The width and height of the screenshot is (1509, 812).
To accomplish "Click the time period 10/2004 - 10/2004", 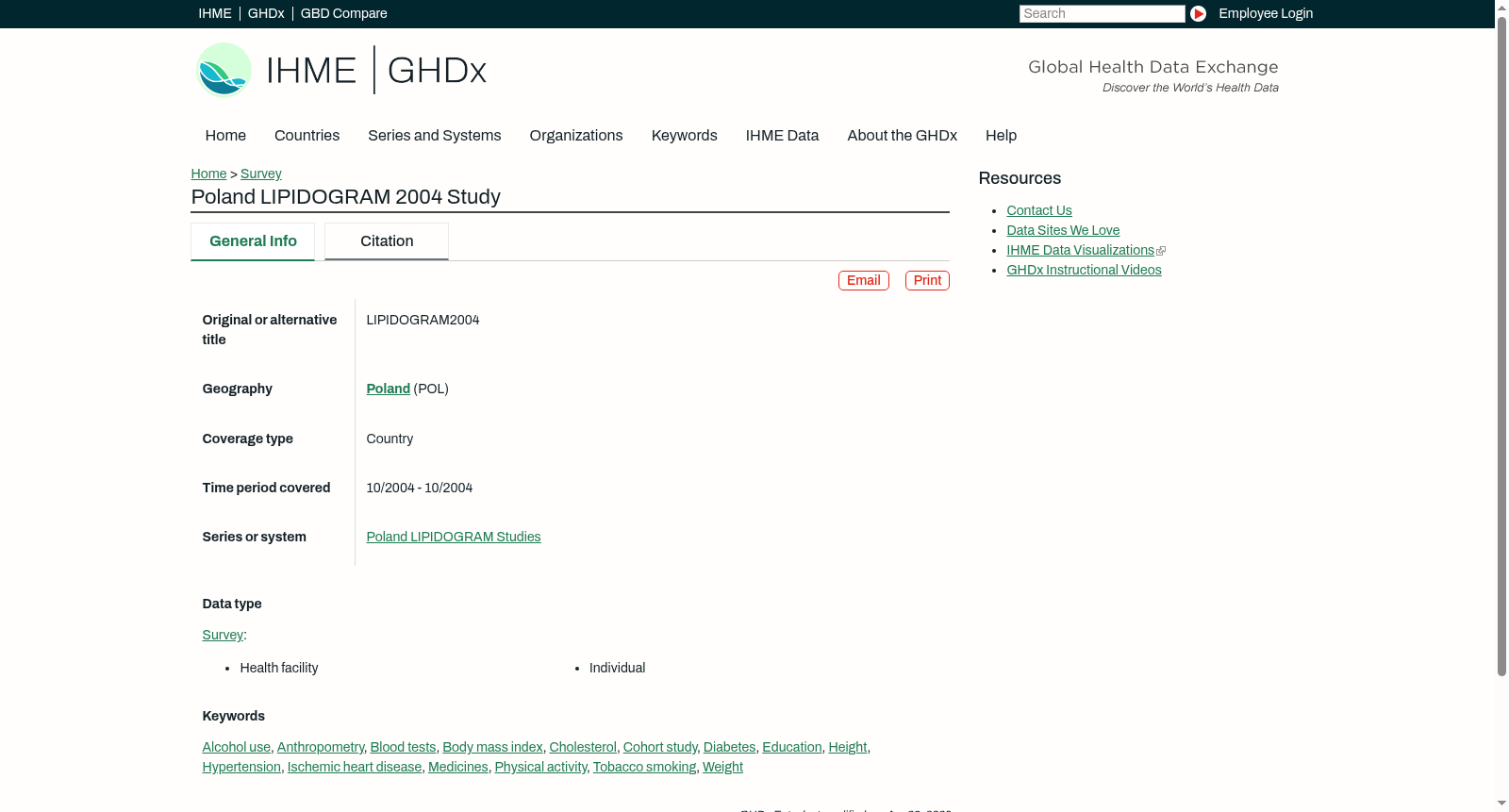I will tap(420, 488).
